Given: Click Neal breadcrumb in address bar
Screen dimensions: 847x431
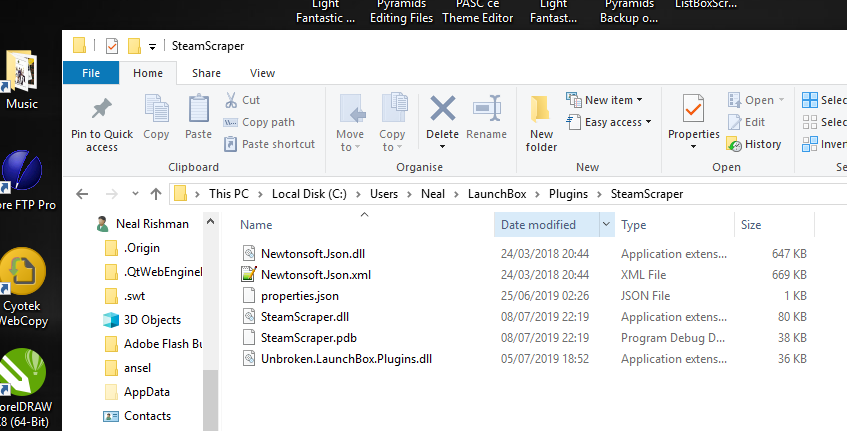Looking at the screenshot, I should 433,194.
